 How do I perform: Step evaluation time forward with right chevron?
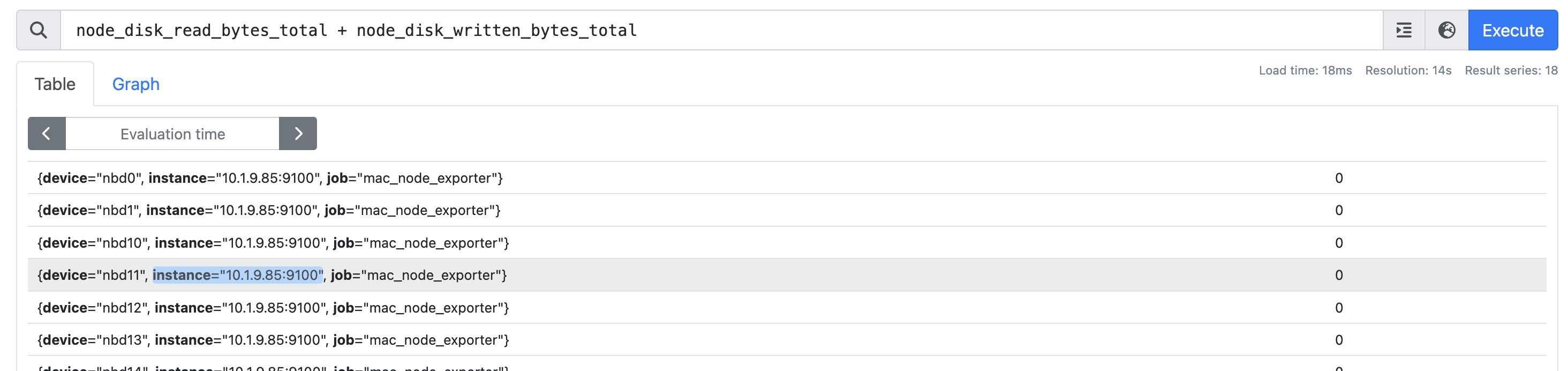pyautogui.click(x=298, y=133)
